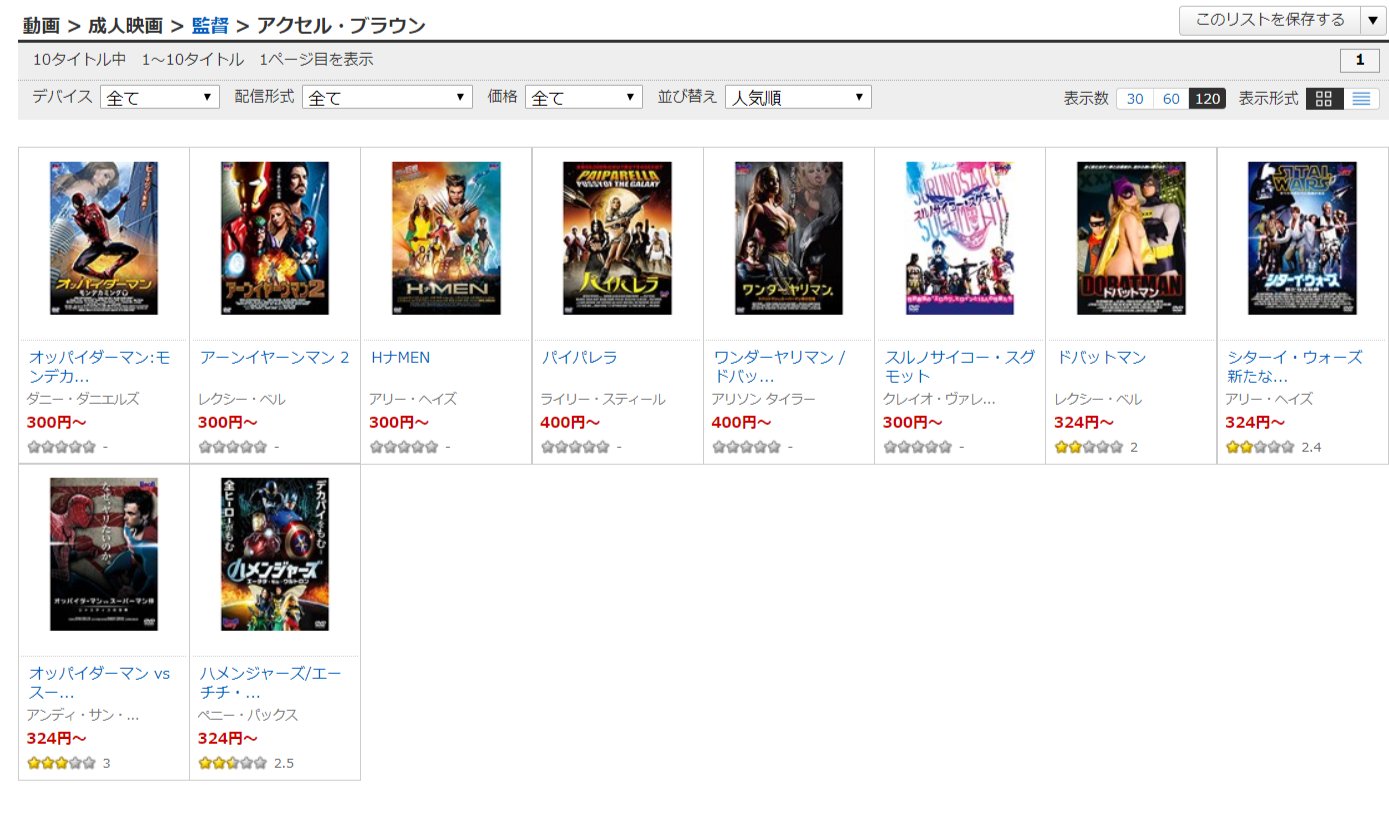
Task: Click actress name クレイオ・ヴァレ…
Action: point(939,399)
